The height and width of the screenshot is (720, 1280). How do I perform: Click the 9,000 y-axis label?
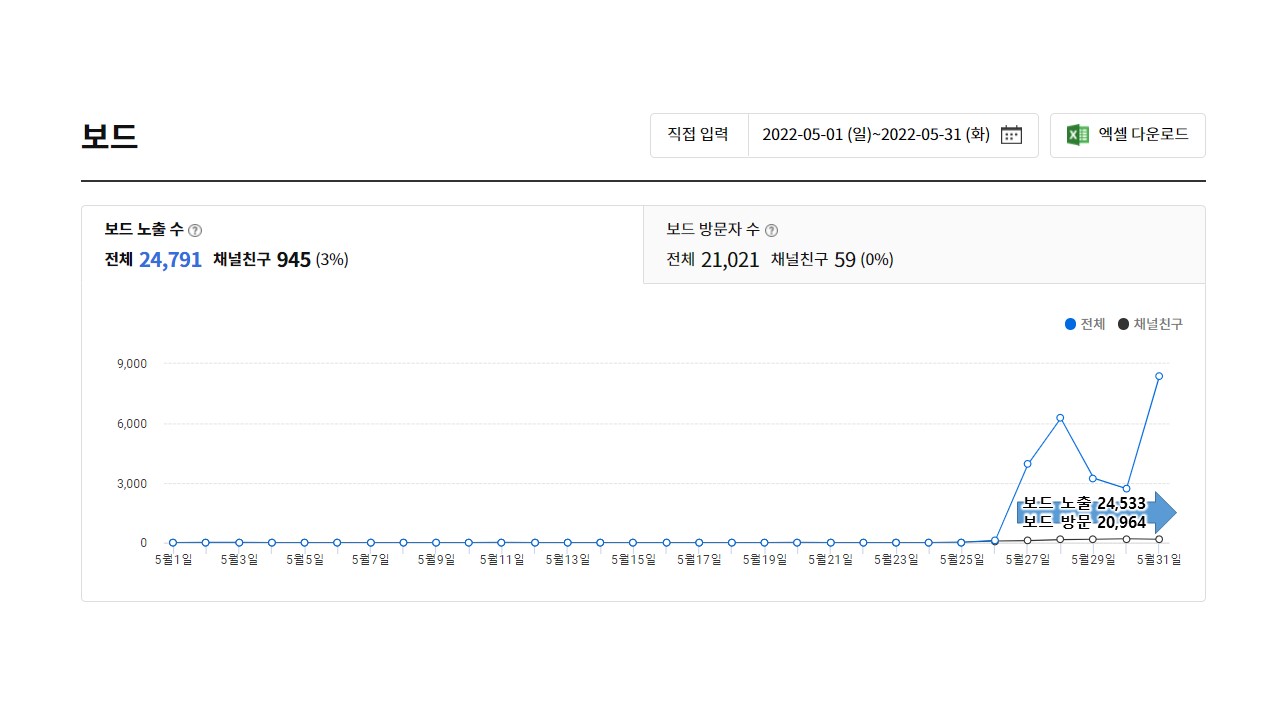point(131,364)
